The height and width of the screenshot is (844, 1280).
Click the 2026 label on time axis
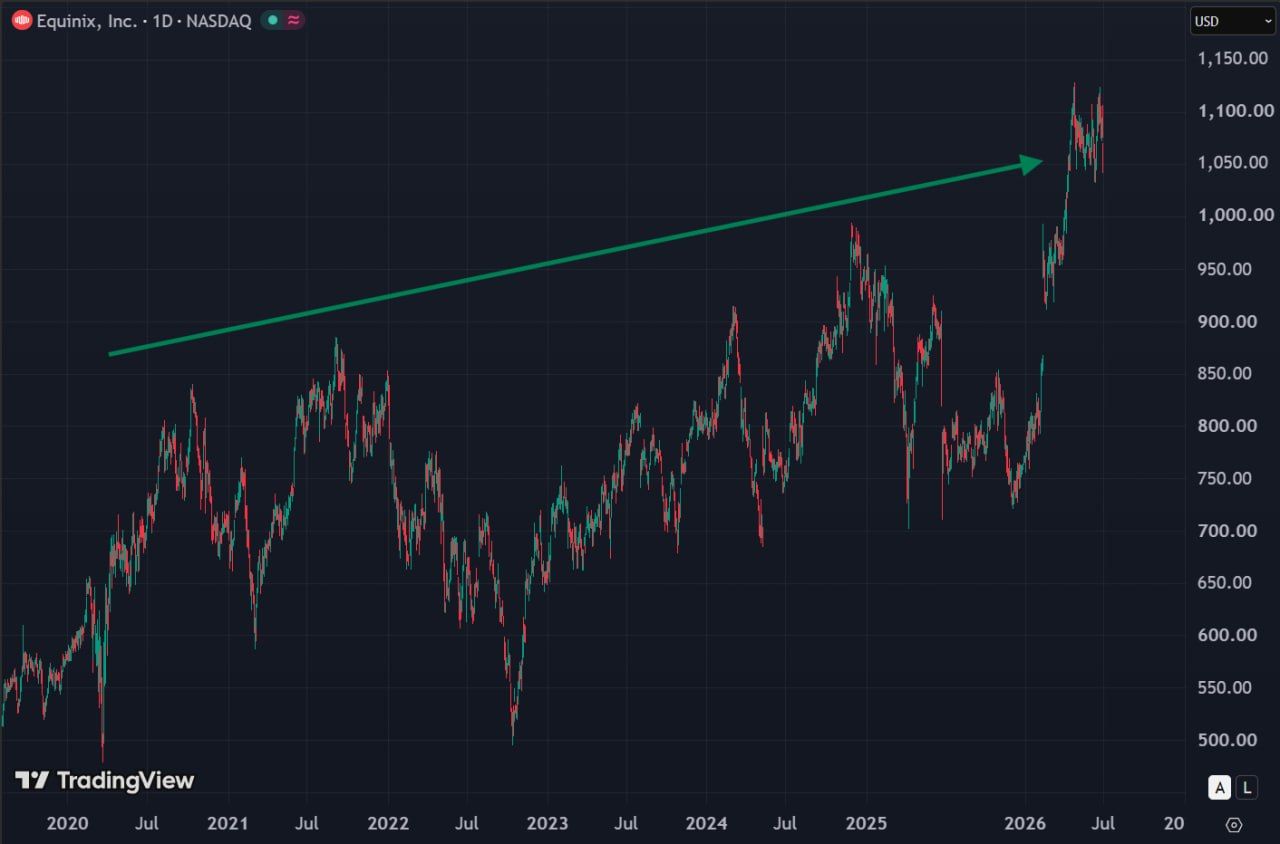click(1025, 823)
